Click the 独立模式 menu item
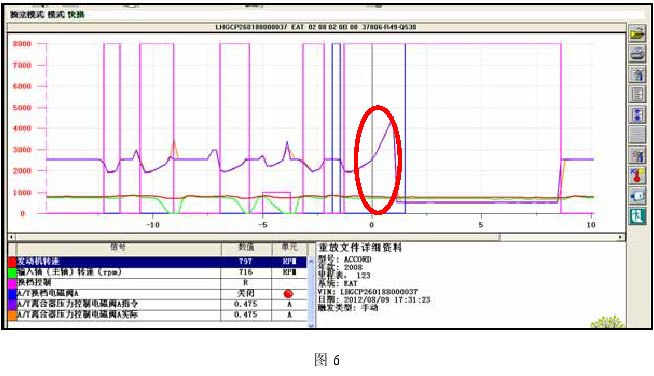The width and height of the screenshot is (654, 376). 27,15
